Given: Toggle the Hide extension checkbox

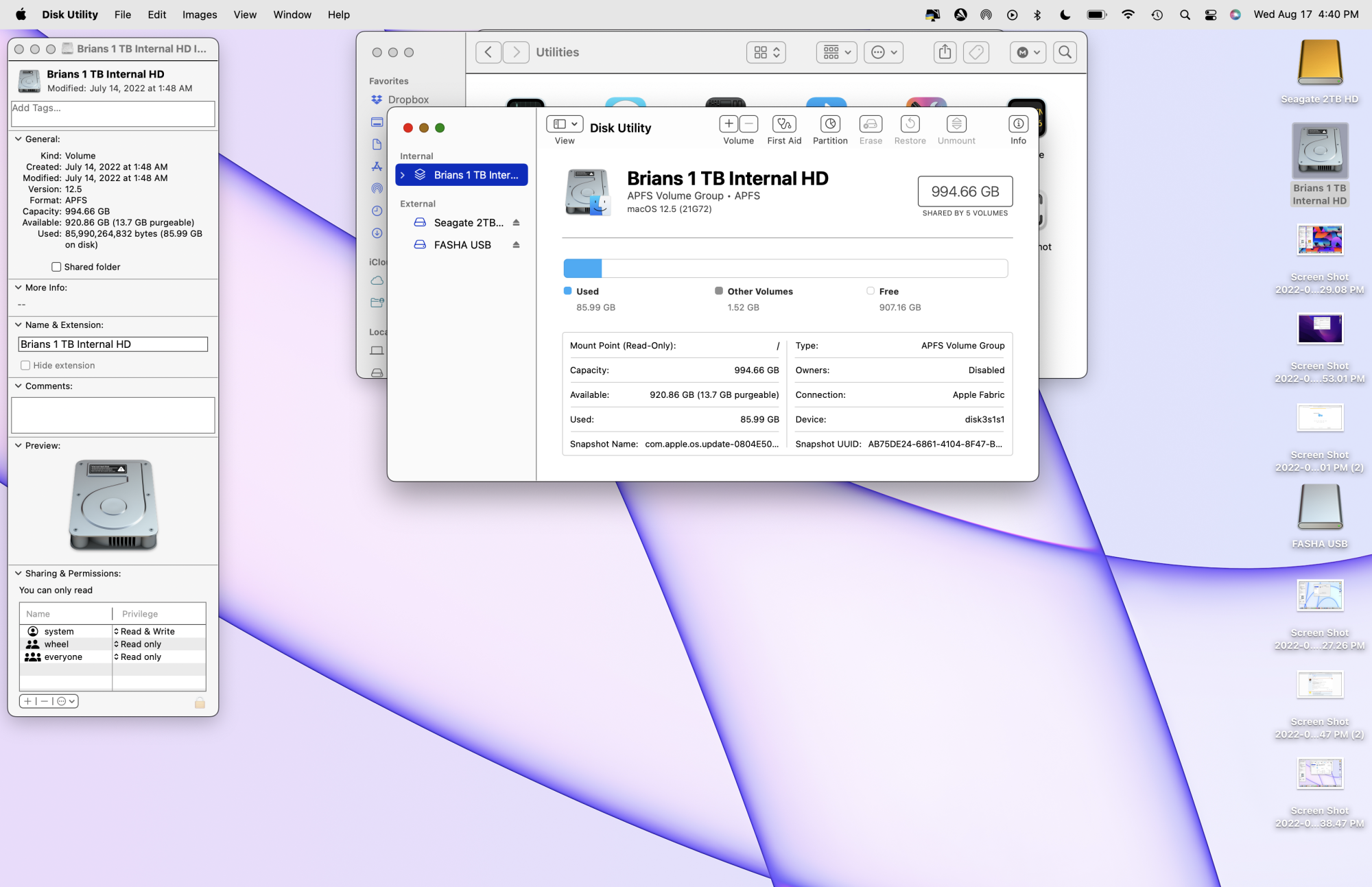Looking at the screenshot, I should (x=25, y=366).
